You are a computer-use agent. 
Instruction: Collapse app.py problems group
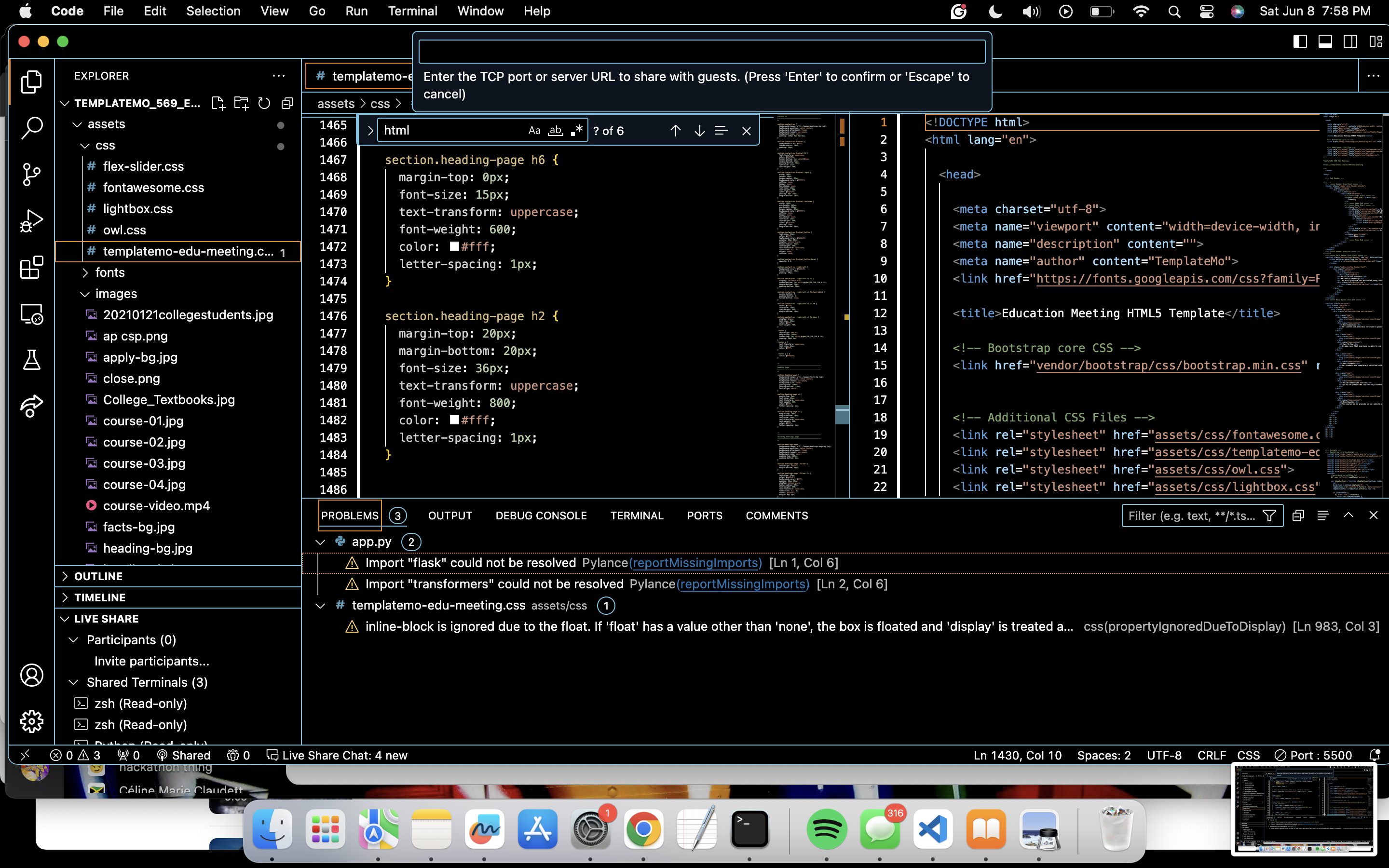tap(320, 542)
